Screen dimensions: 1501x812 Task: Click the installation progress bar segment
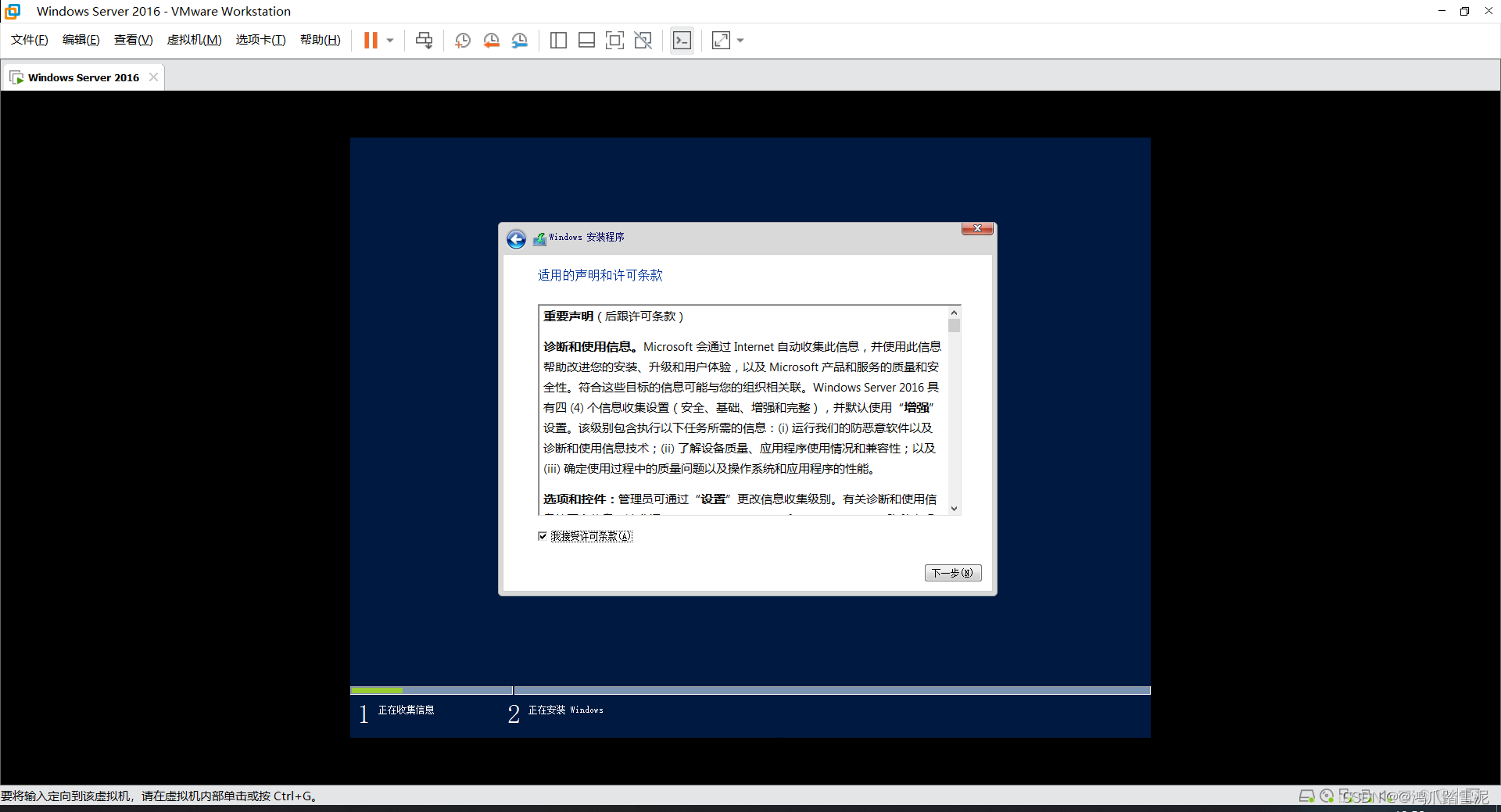432,690
